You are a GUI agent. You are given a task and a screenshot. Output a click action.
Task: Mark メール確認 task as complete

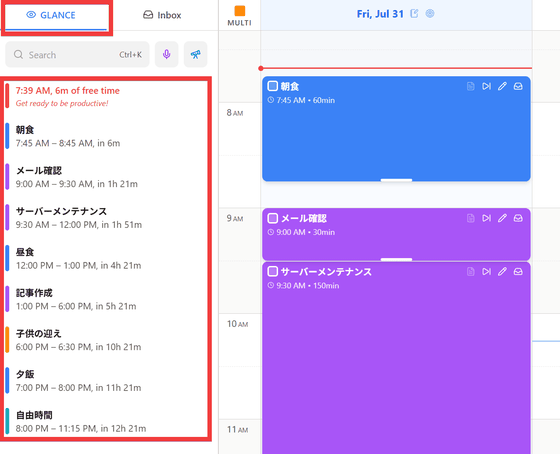tap(272, 218)
